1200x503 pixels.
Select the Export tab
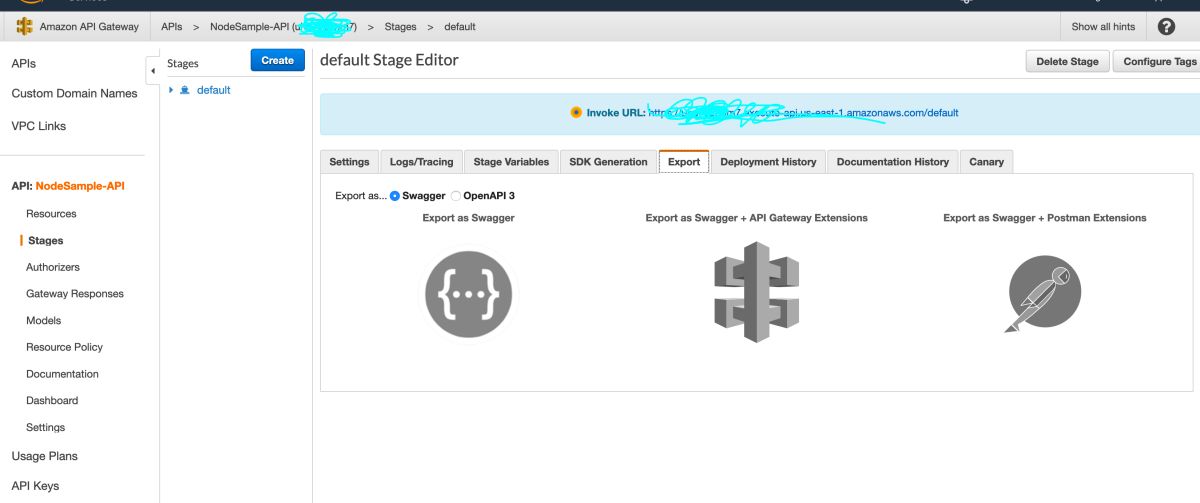coord(684,162)
